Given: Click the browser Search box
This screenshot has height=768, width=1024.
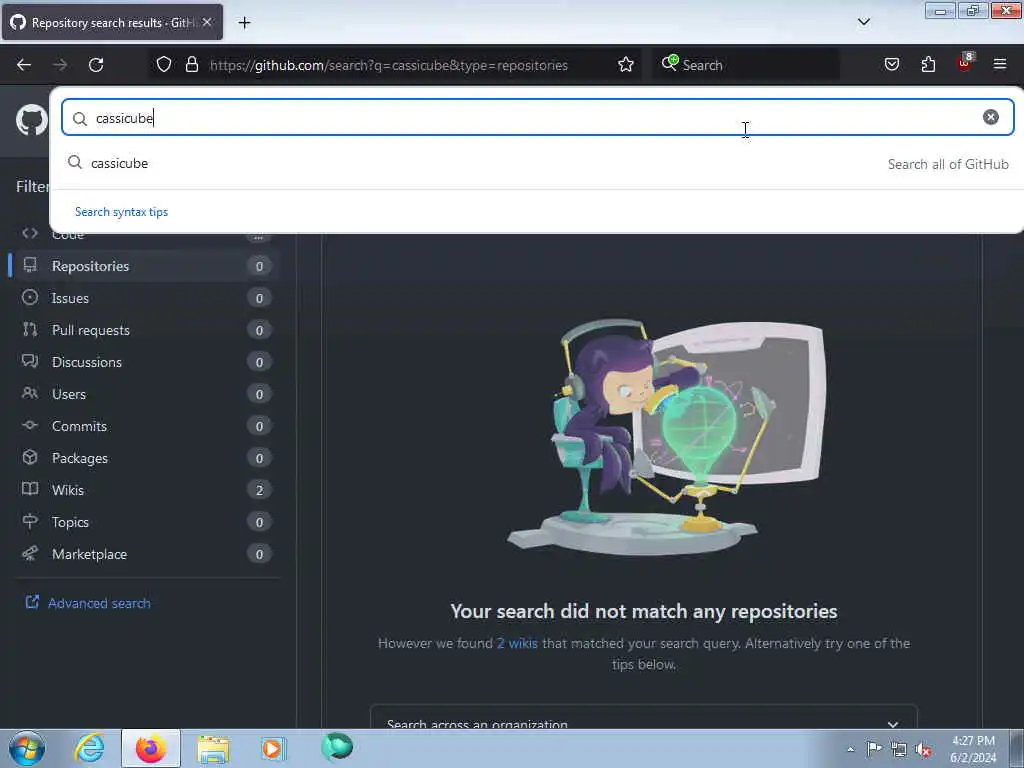Looking at the screenshot, I should point(746,65).
